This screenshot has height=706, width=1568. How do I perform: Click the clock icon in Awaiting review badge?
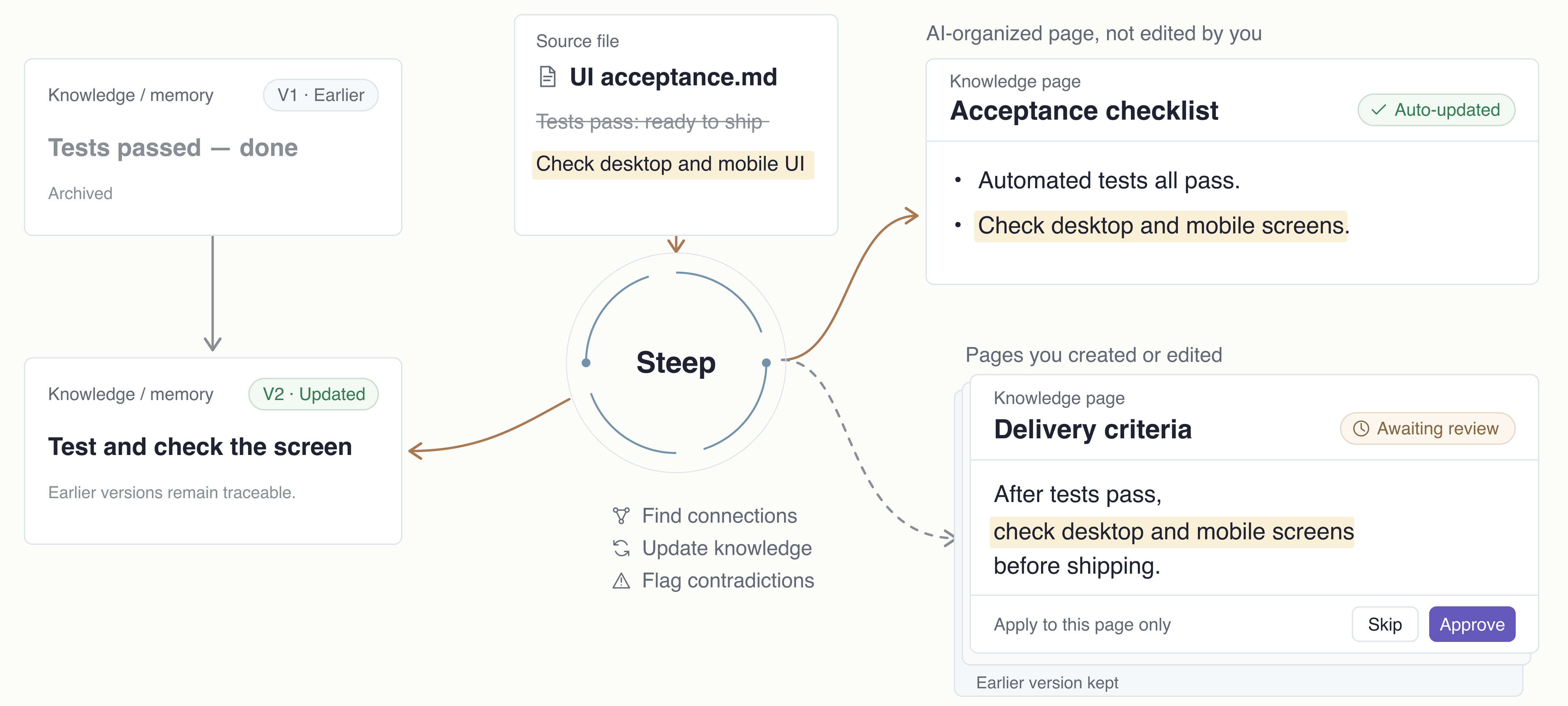pos(1361,428)
